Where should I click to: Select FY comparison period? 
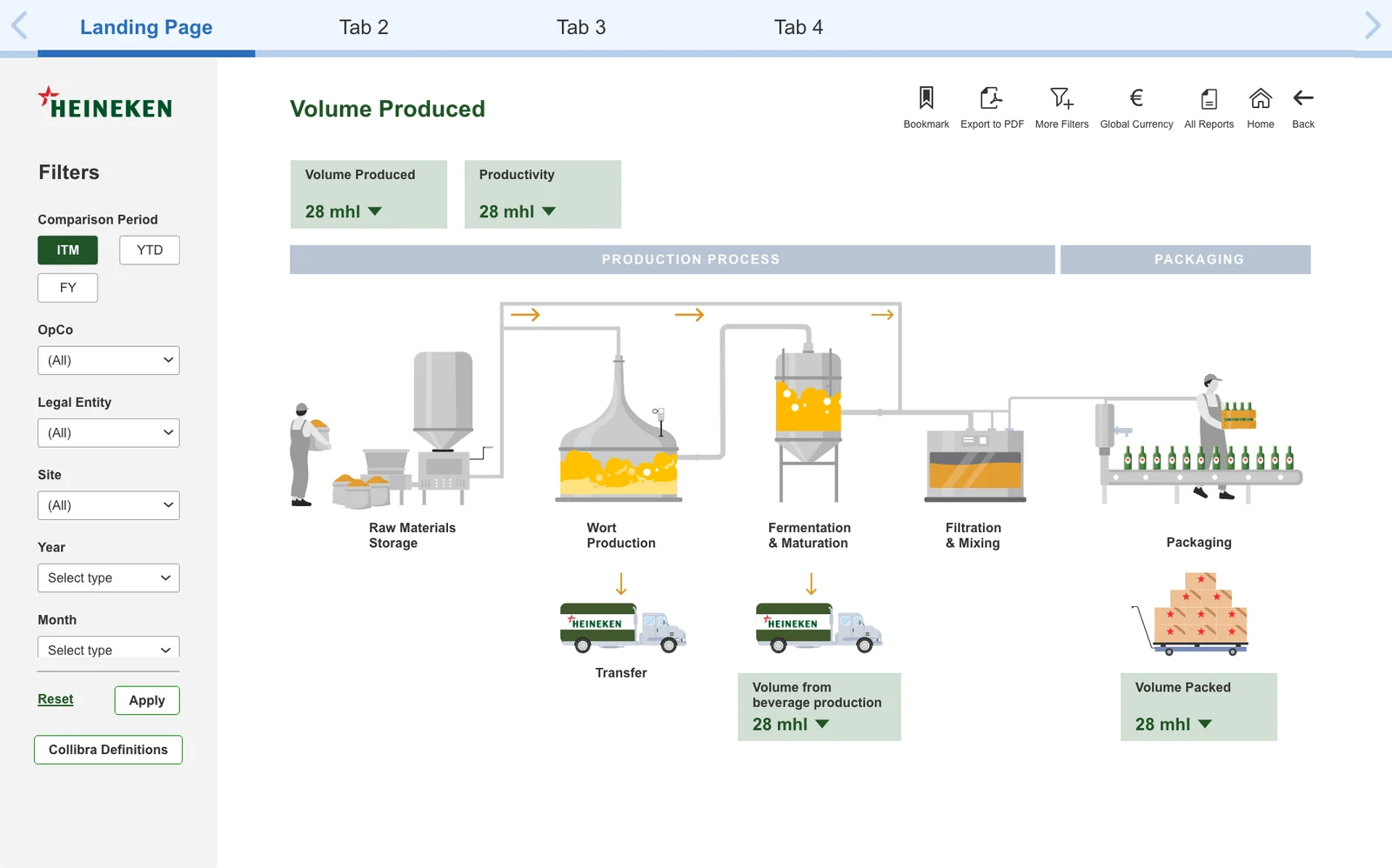tap(68, 288)
